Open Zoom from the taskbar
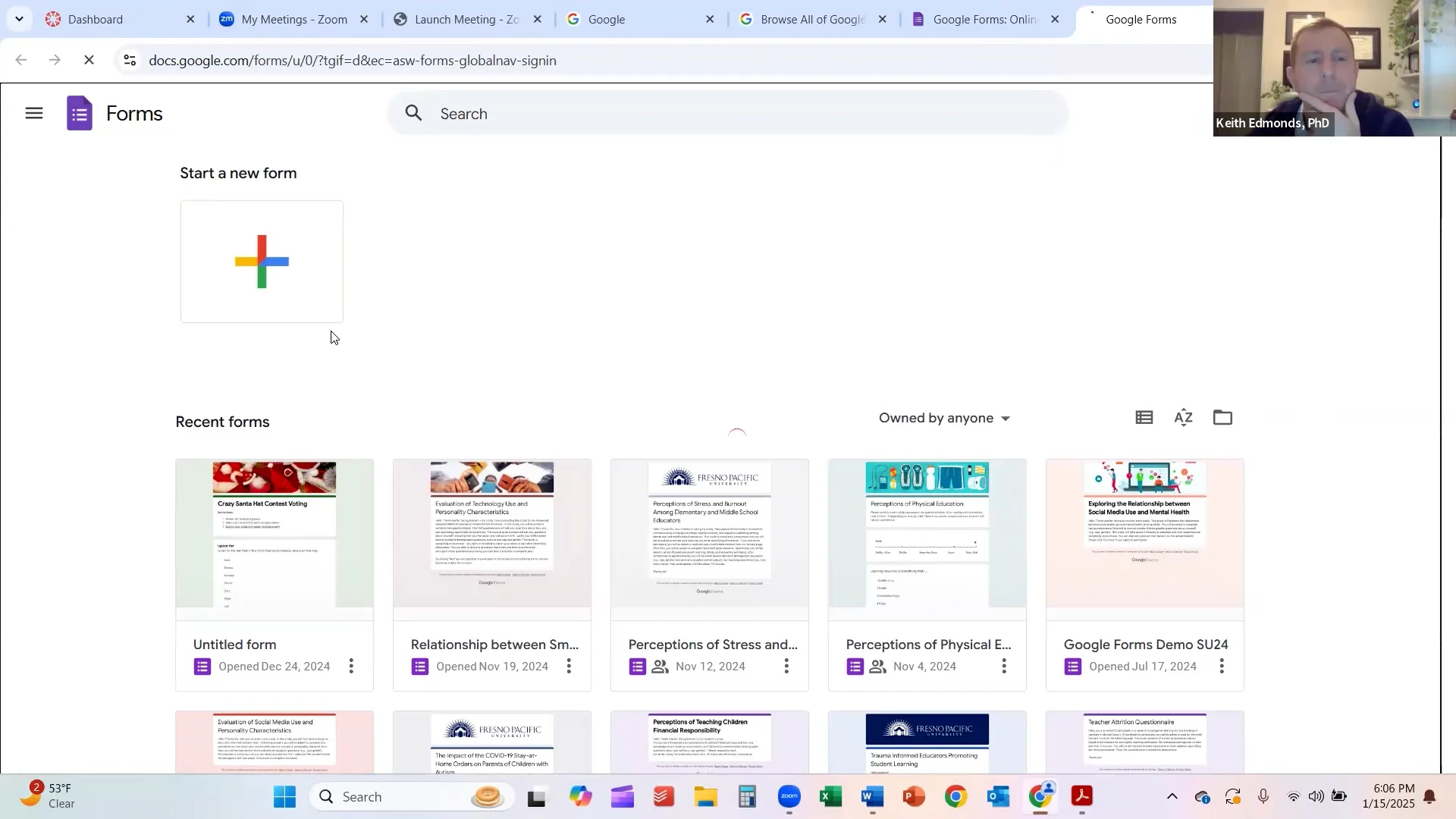The width and height of the screenshot is (1456, 819). pos(789,796)
